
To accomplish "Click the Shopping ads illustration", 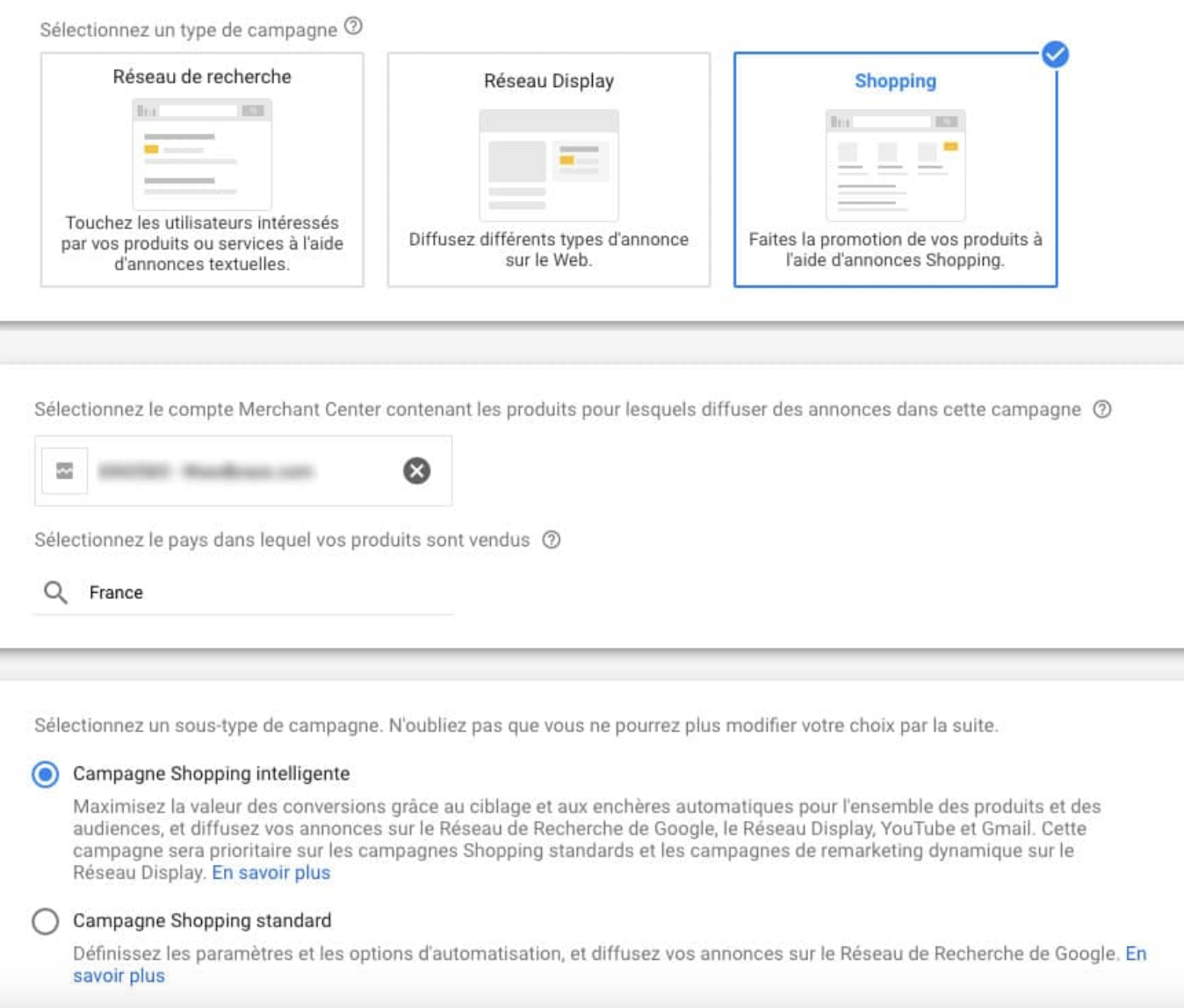I will [x=895, y=164].
